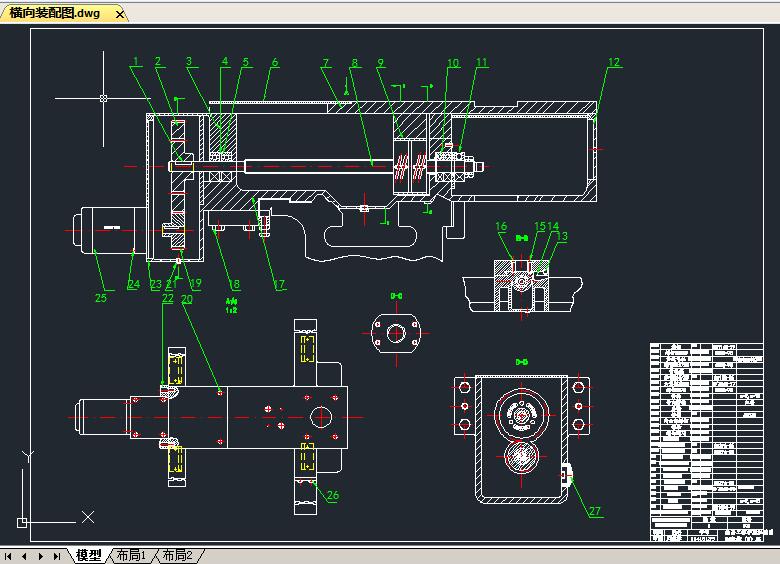Viewport: 780px width, 564px height.
Task: Open the 布局1 layout tab
Action: pyautogui.click(x=131, y=556)
